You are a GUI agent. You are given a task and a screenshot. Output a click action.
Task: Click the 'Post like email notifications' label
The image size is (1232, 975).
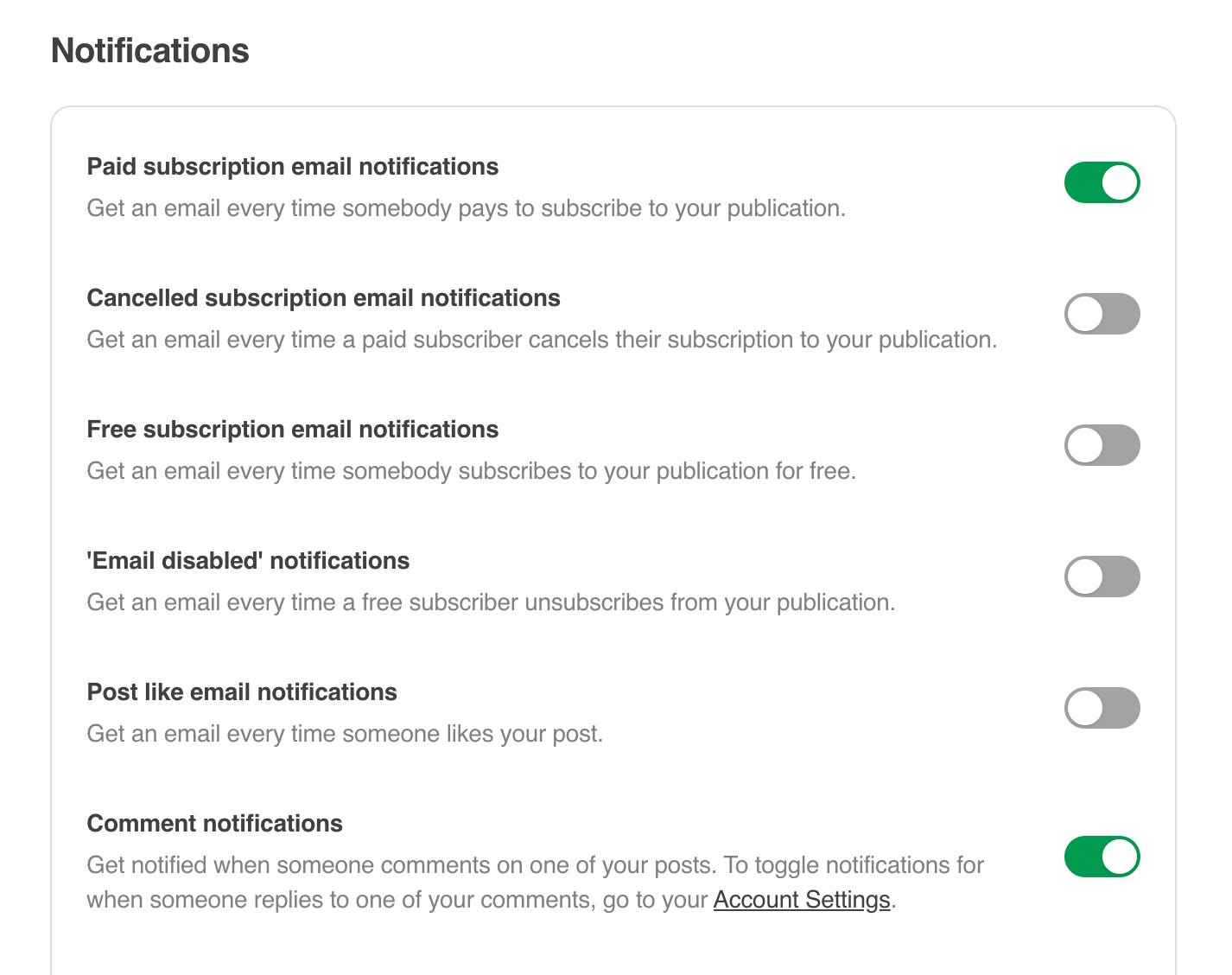(x=242, y=692)
